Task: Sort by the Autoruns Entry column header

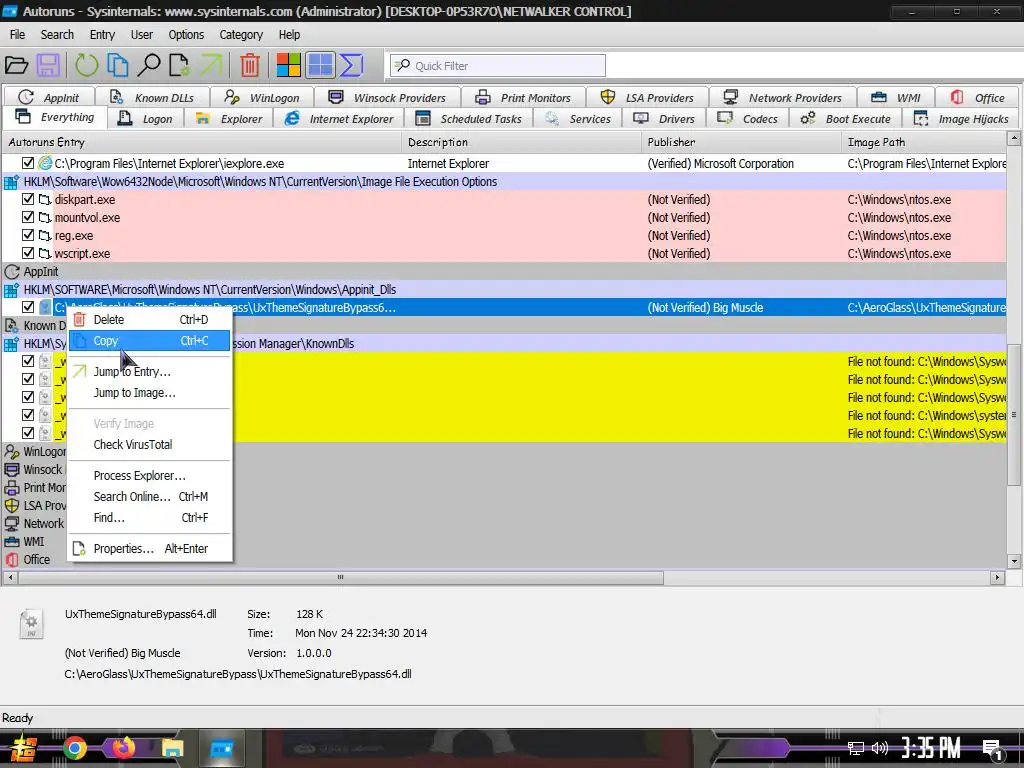Action: [201, 142]
